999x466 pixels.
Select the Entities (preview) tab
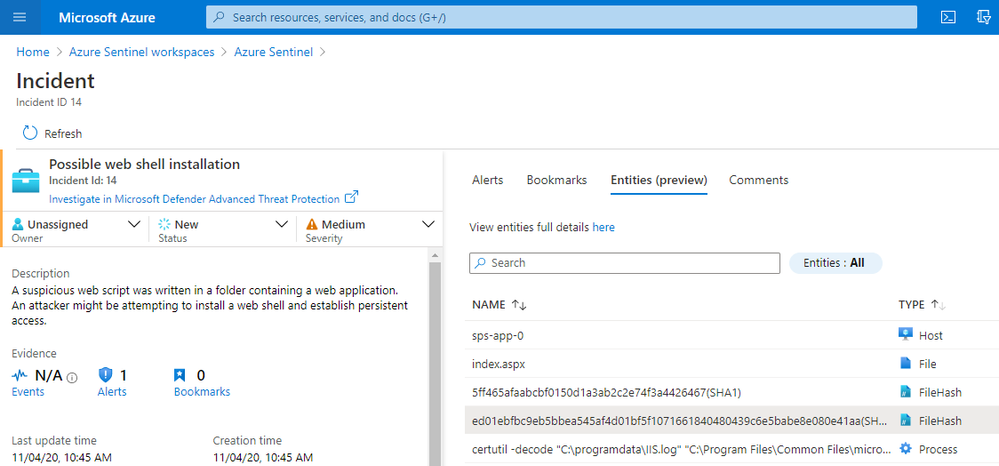point(659,180)
